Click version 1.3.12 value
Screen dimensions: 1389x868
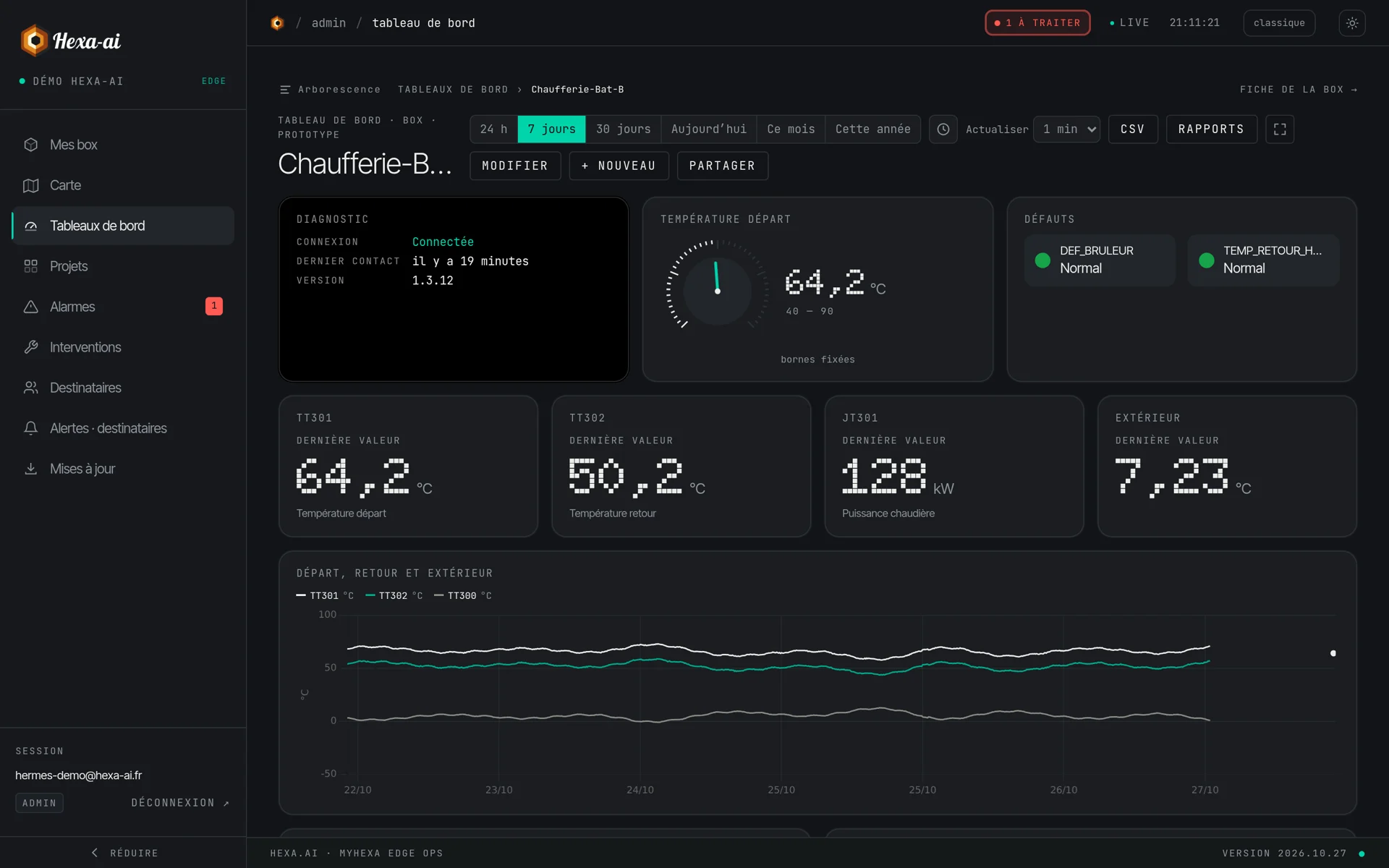point(433,281)
